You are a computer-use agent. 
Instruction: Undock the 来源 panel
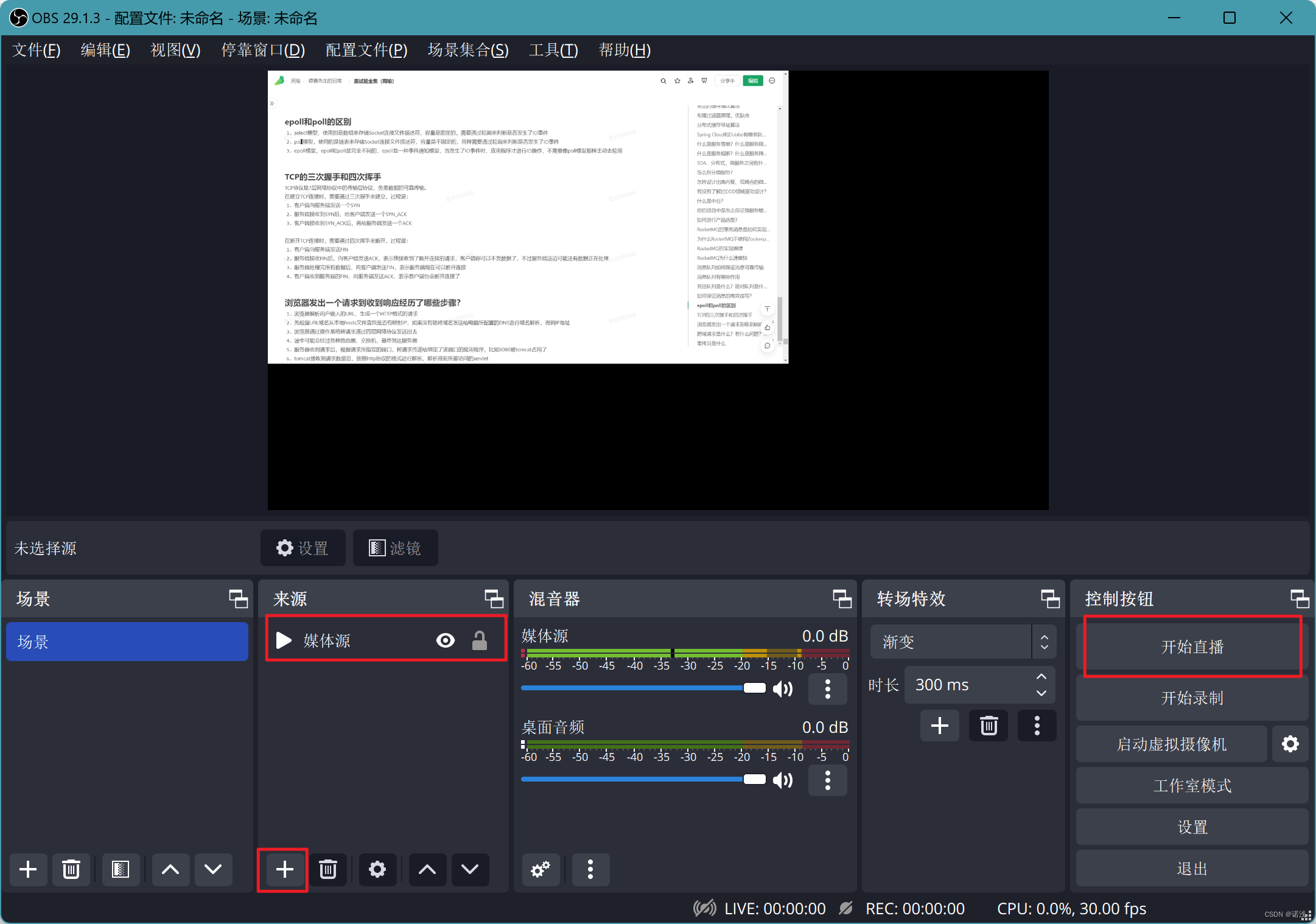point(494,599)
